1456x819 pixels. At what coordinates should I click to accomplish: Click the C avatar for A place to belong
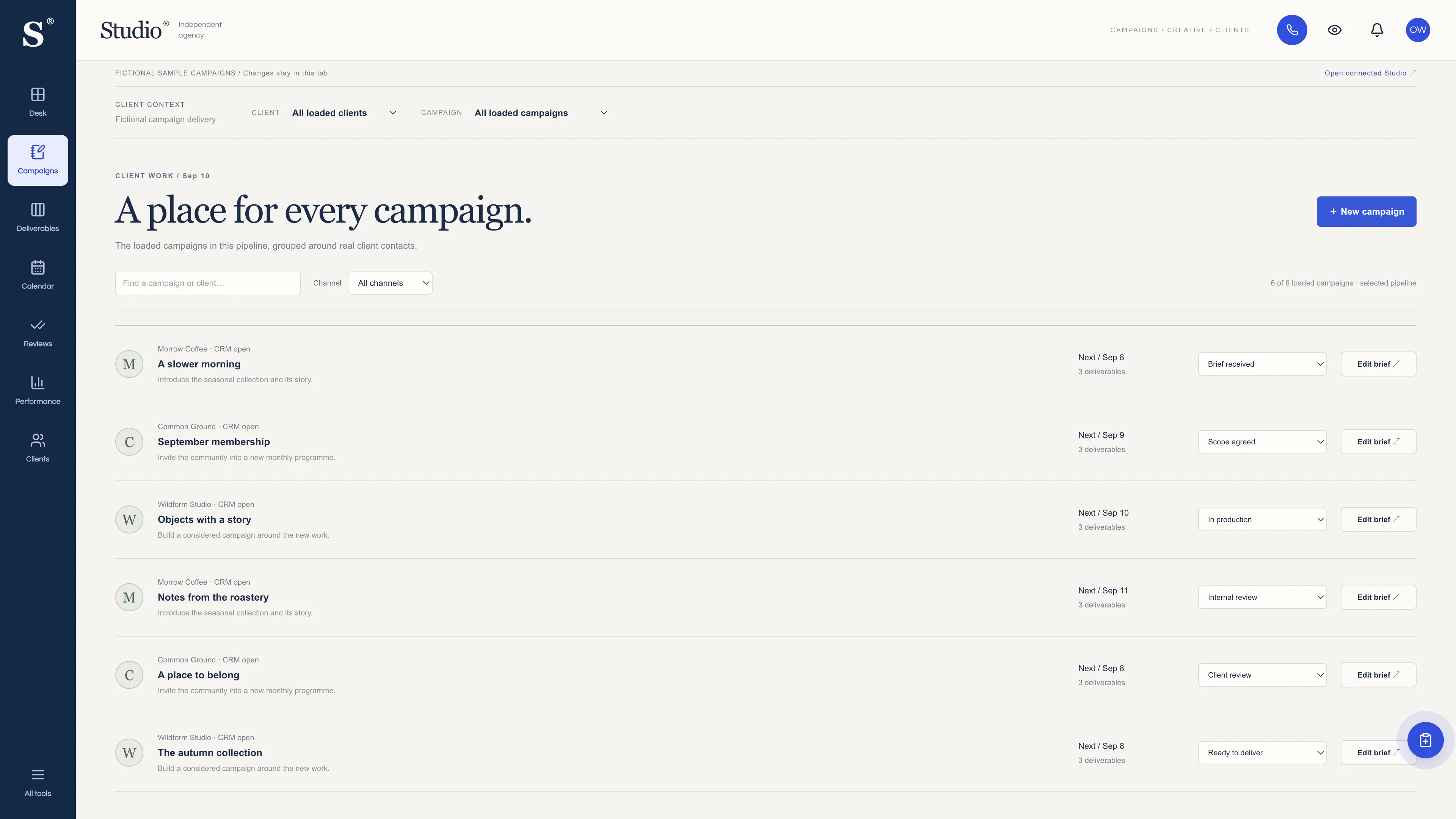[x=129, y=675]
